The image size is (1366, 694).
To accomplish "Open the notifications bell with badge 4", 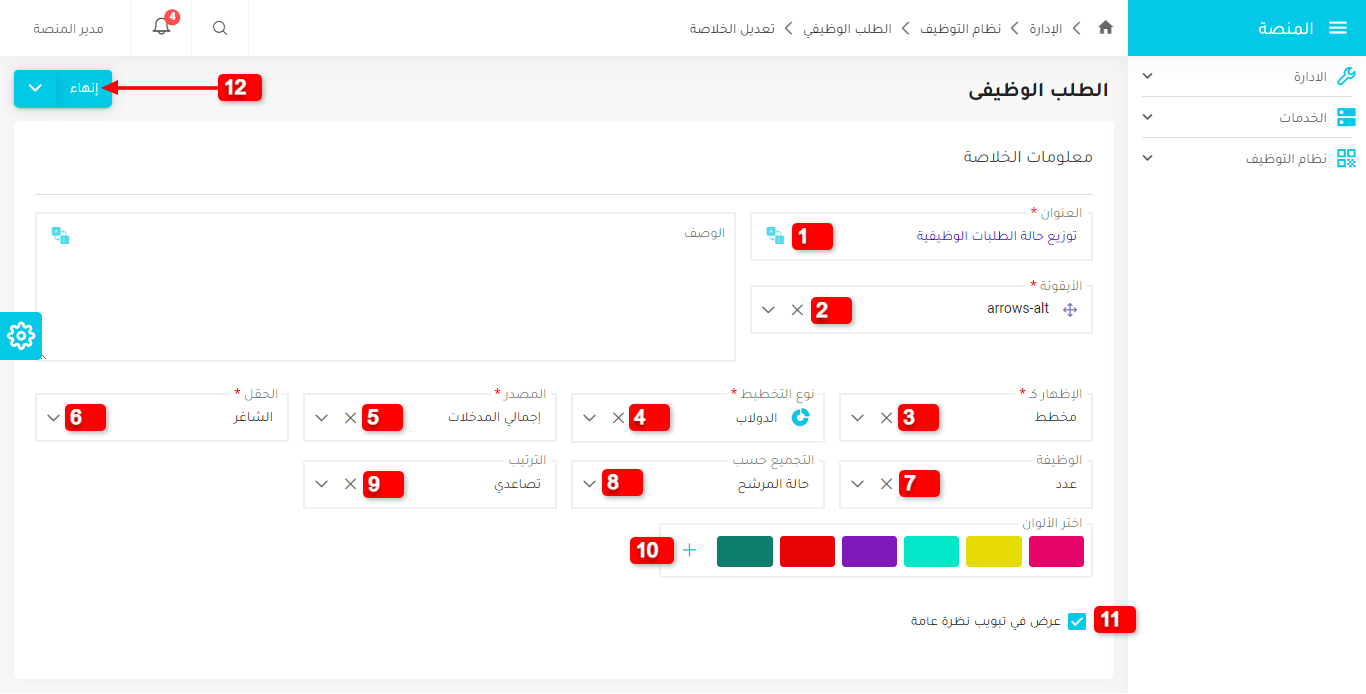I will point(161,28).
